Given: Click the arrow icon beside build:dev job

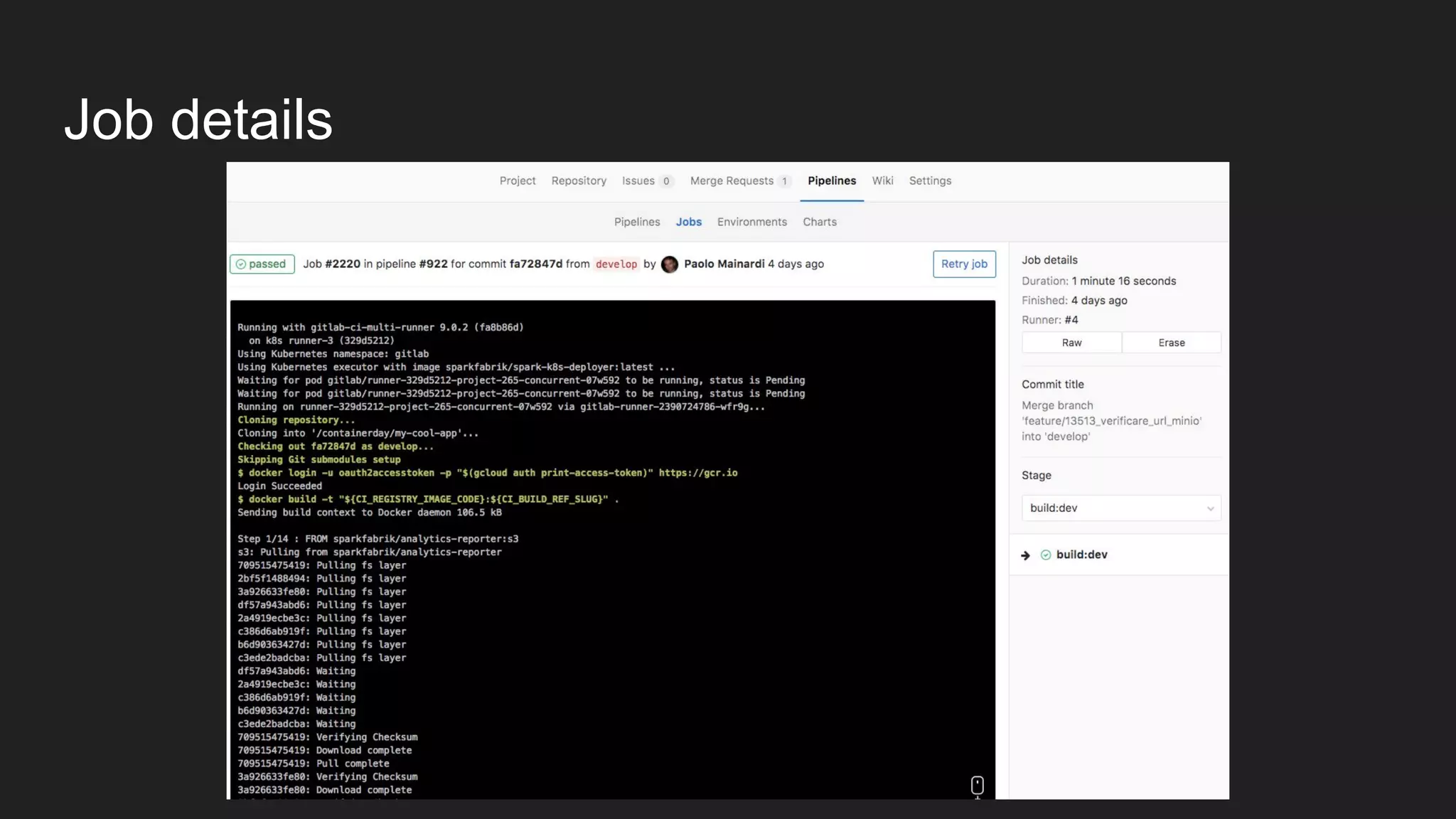Looking at the screenshot, I should point(1025,555).
